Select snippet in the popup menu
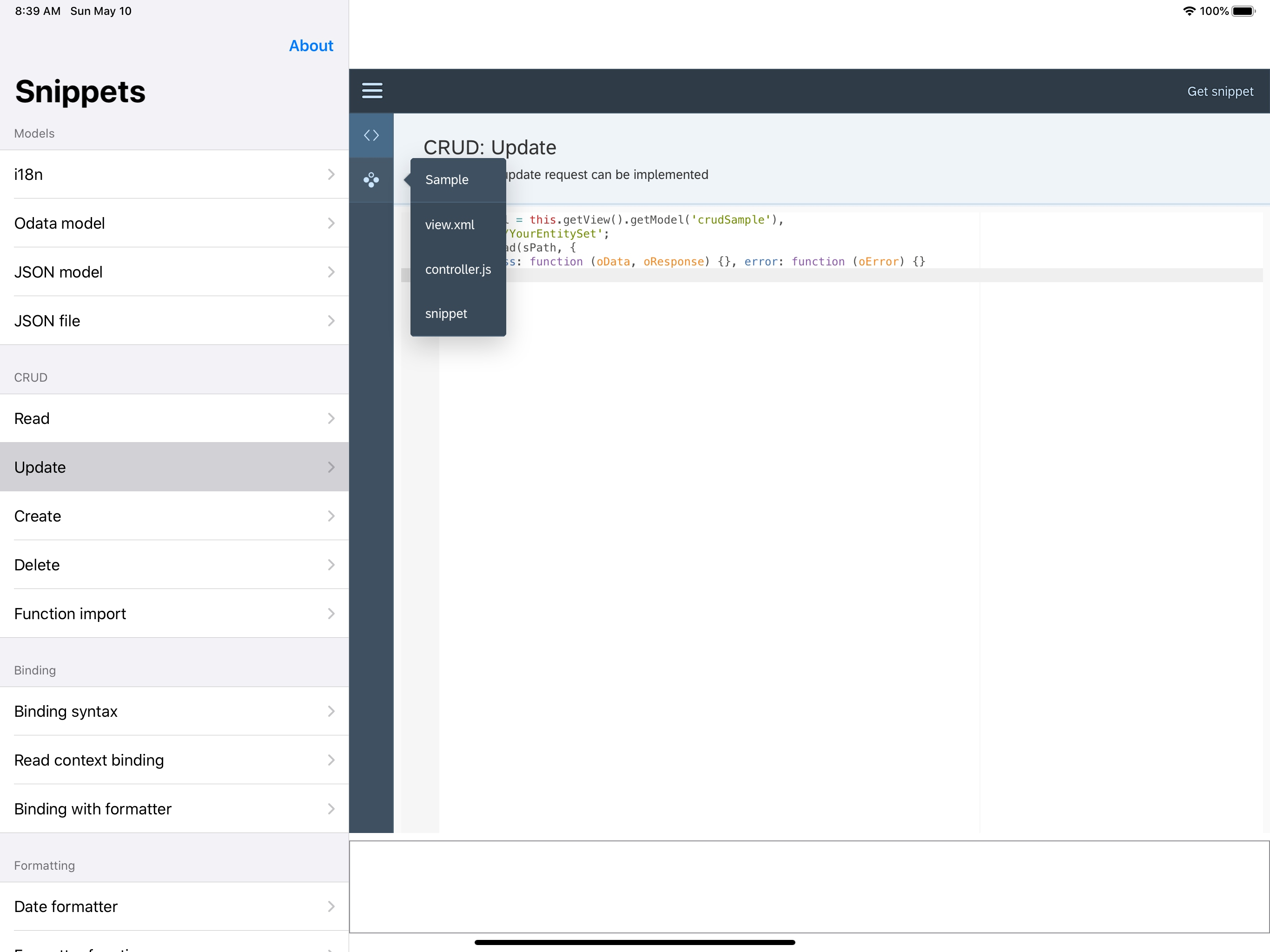Image resolution: width=1270 pixels, height=952 pixels. [x=446, y=313]
